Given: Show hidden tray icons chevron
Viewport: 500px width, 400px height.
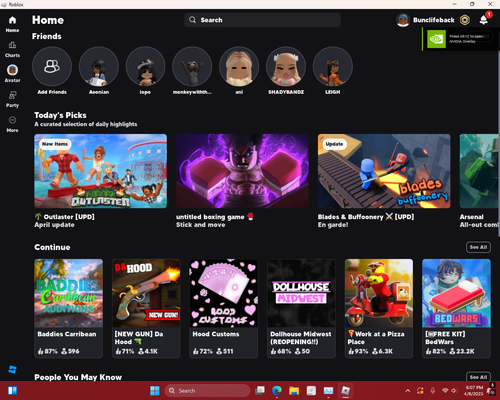Looking at the screenshot, I should tap(408, 391).
